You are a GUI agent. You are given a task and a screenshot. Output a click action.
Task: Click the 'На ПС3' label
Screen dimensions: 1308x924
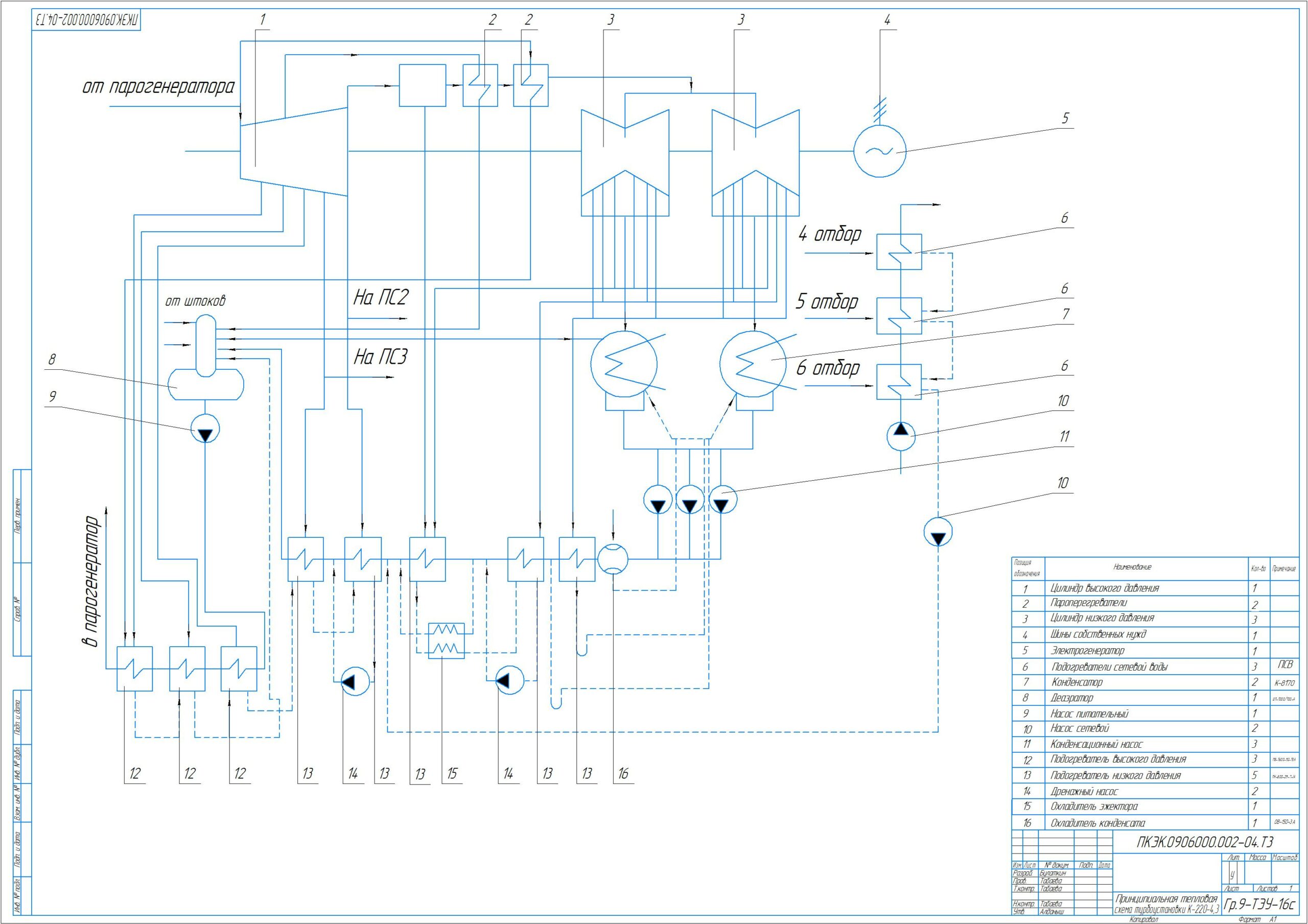381,357
